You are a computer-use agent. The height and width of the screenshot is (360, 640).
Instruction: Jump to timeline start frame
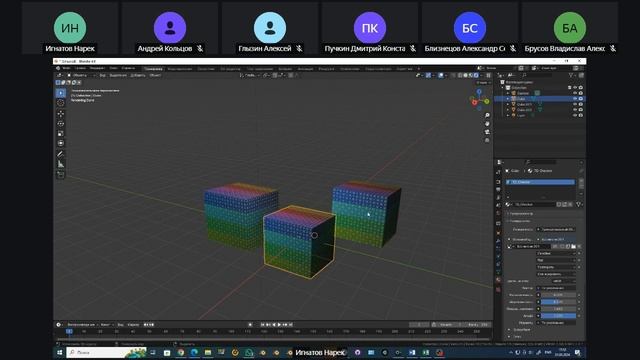pyautogui.click(x=263, y=324)
